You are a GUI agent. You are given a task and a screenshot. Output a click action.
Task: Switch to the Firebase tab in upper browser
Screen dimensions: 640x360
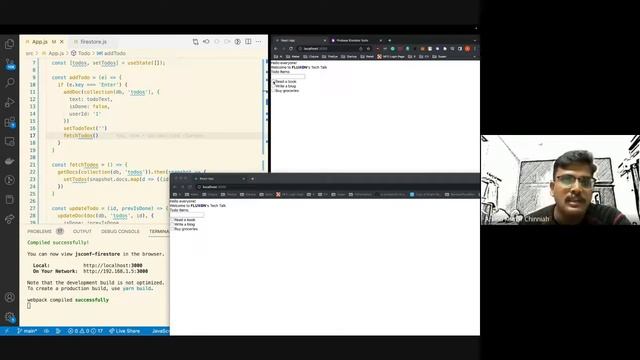click(x=352, y=40)
